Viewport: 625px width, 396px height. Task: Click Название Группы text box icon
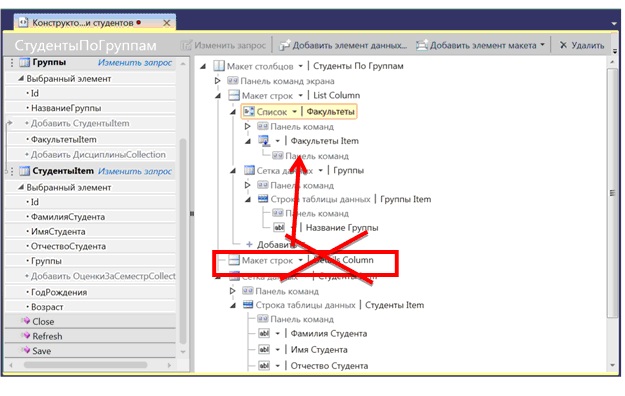[279, 227]
